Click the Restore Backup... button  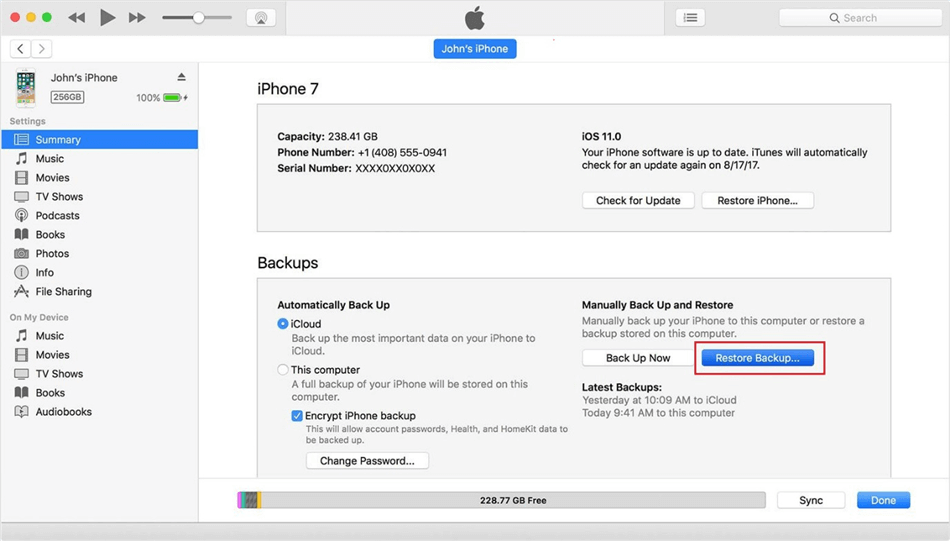(757, 358)
